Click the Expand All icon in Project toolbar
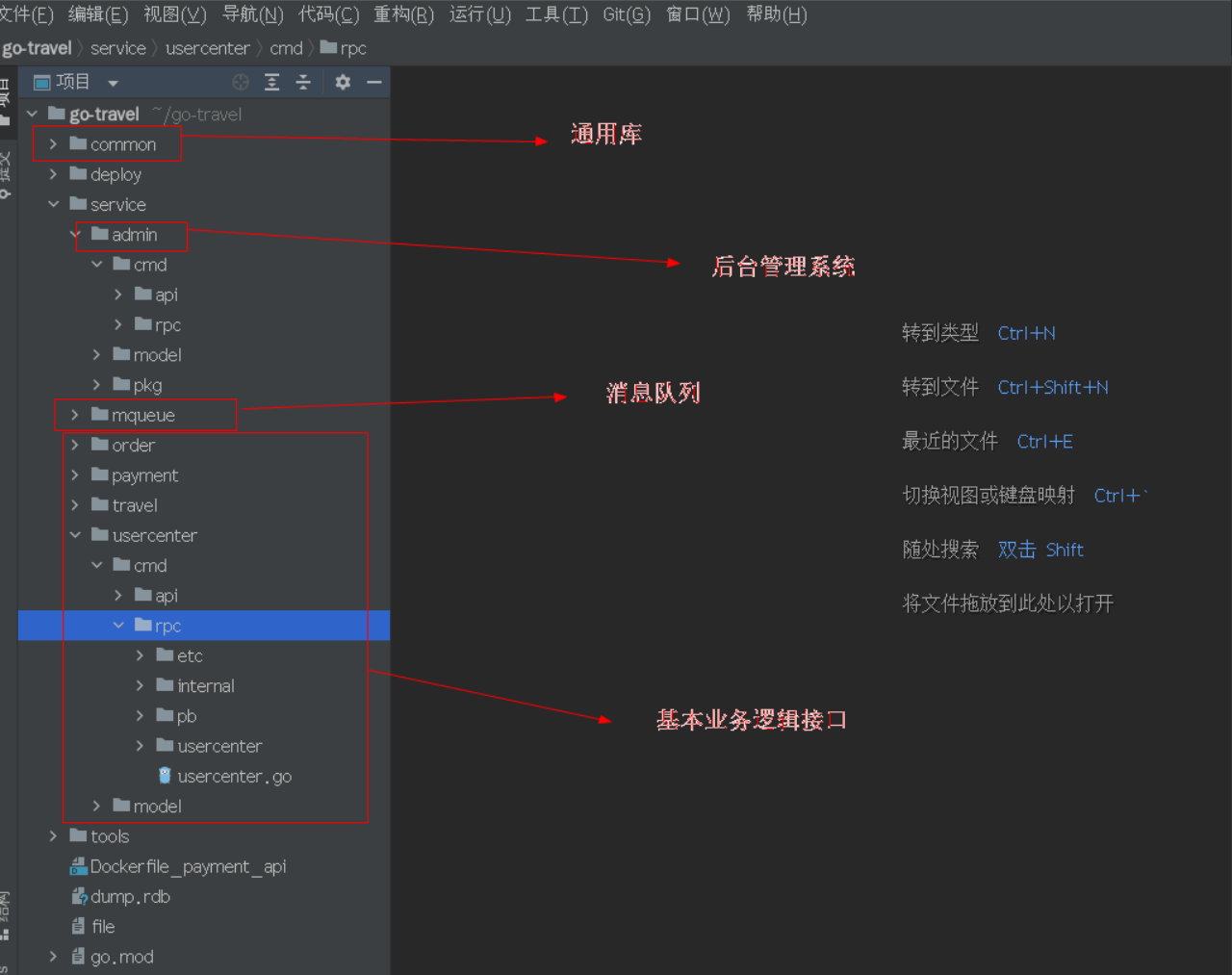 tap(272, 82)
